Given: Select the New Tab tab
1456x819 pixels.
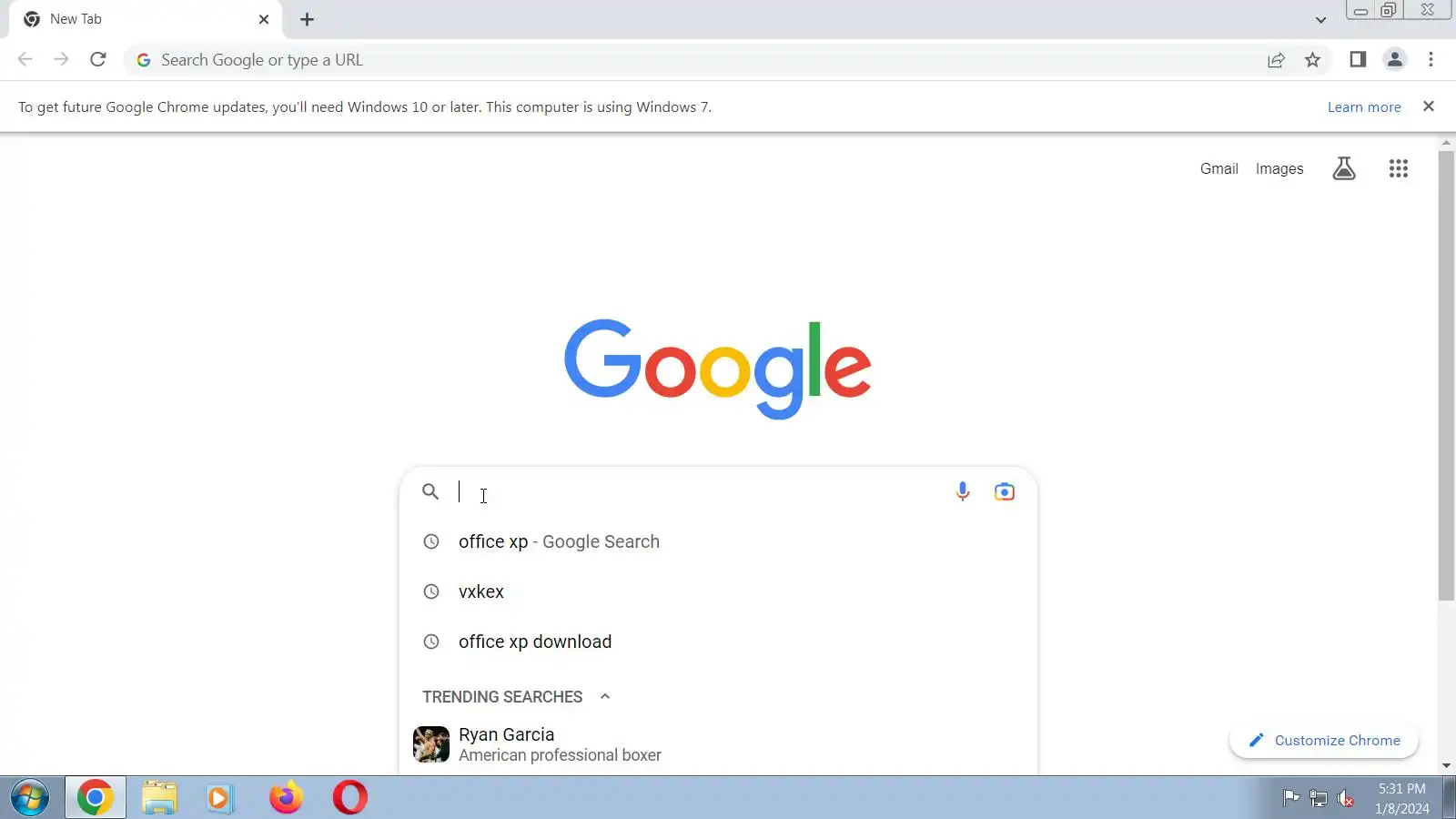Looking at the screenshot, I should pyautogui.click(x=146, y=19).
